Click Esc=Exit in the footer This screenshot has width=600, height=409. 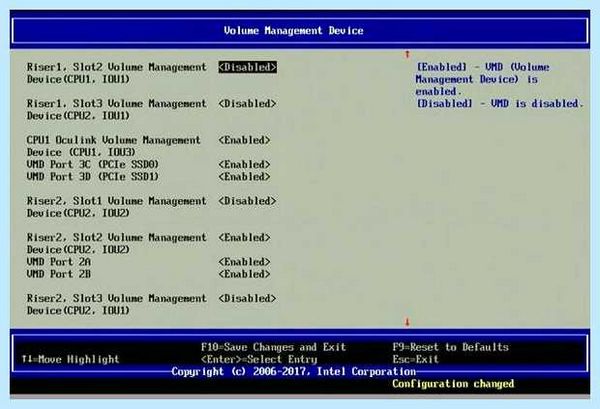pyautogui.click(x=416, y=360)
